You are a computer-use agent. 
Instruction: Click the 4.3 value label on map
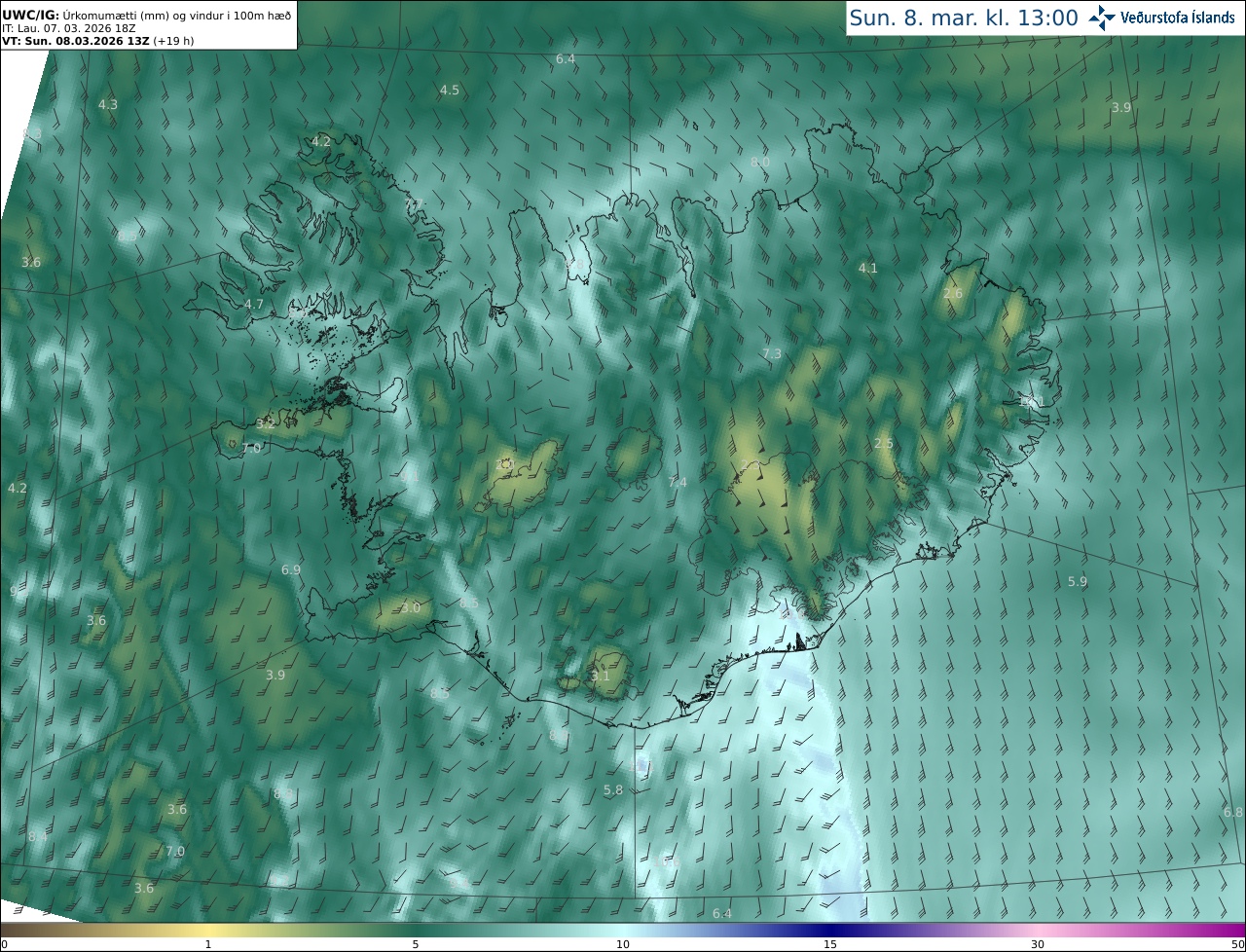pyautogui.click(x=108, y=104)
